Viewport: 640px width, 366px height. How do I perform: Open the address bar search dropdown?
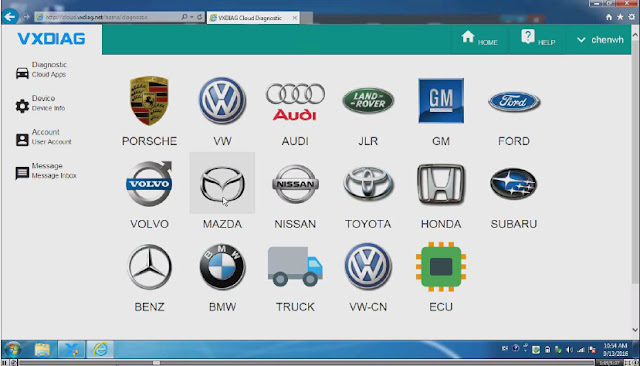click(192, 17)
